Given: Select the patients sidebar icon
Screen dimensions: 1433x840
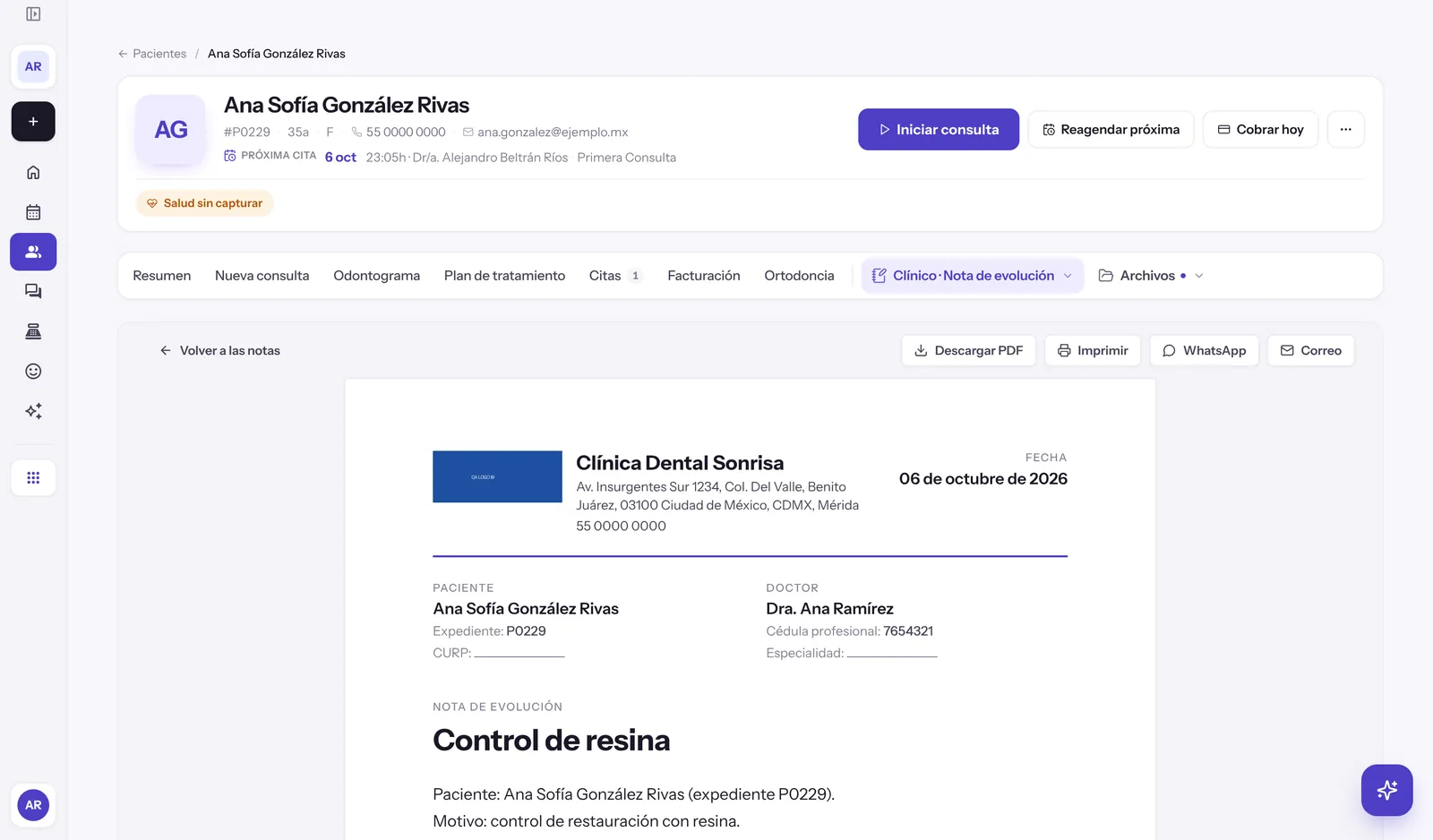Looking at the screenshot, I should coord(33,252).
